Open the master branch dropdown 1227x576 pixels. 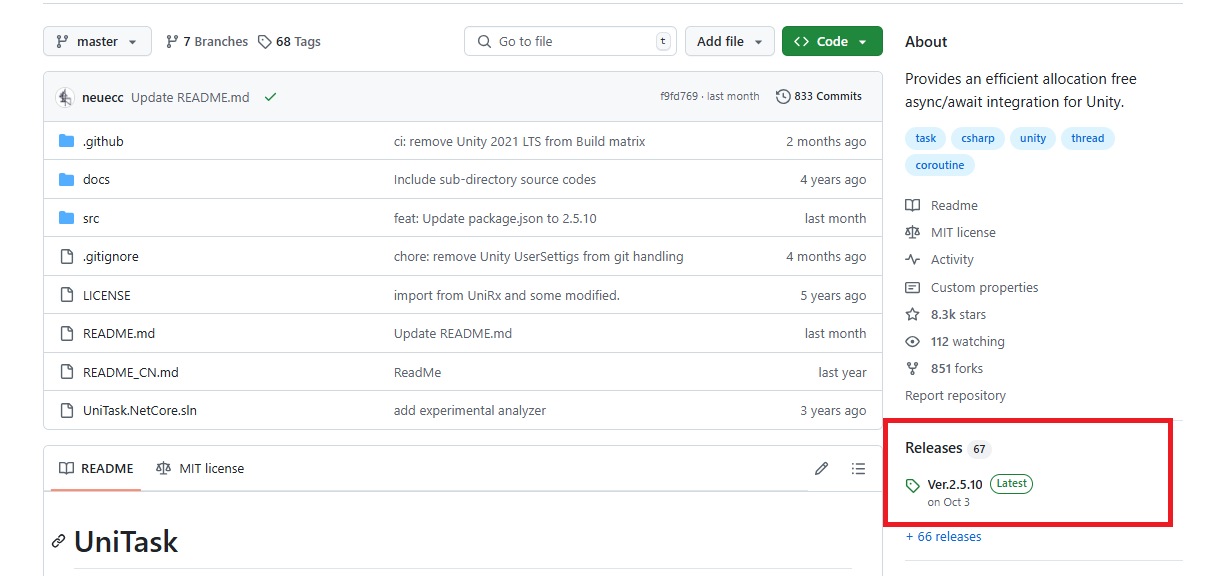(x=97, y=41)
